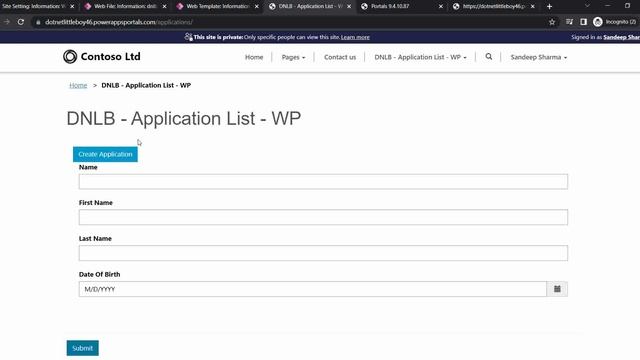
Task: Open a new browser tab
Action: pos(549,6)
